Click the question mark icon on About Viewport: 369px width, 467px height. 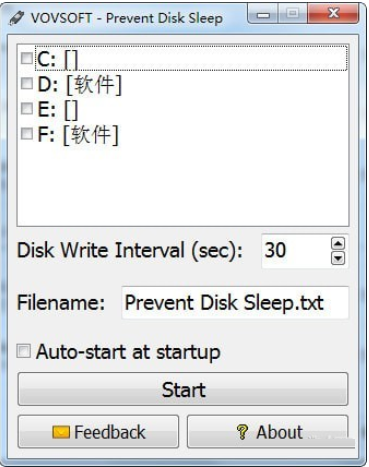tap(242, 432)
